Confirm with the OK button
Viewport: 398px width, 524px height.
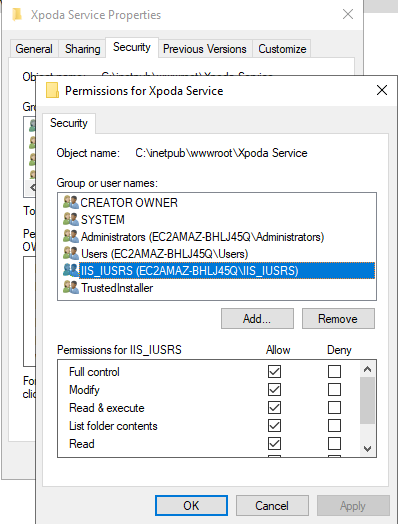(191, 505)
